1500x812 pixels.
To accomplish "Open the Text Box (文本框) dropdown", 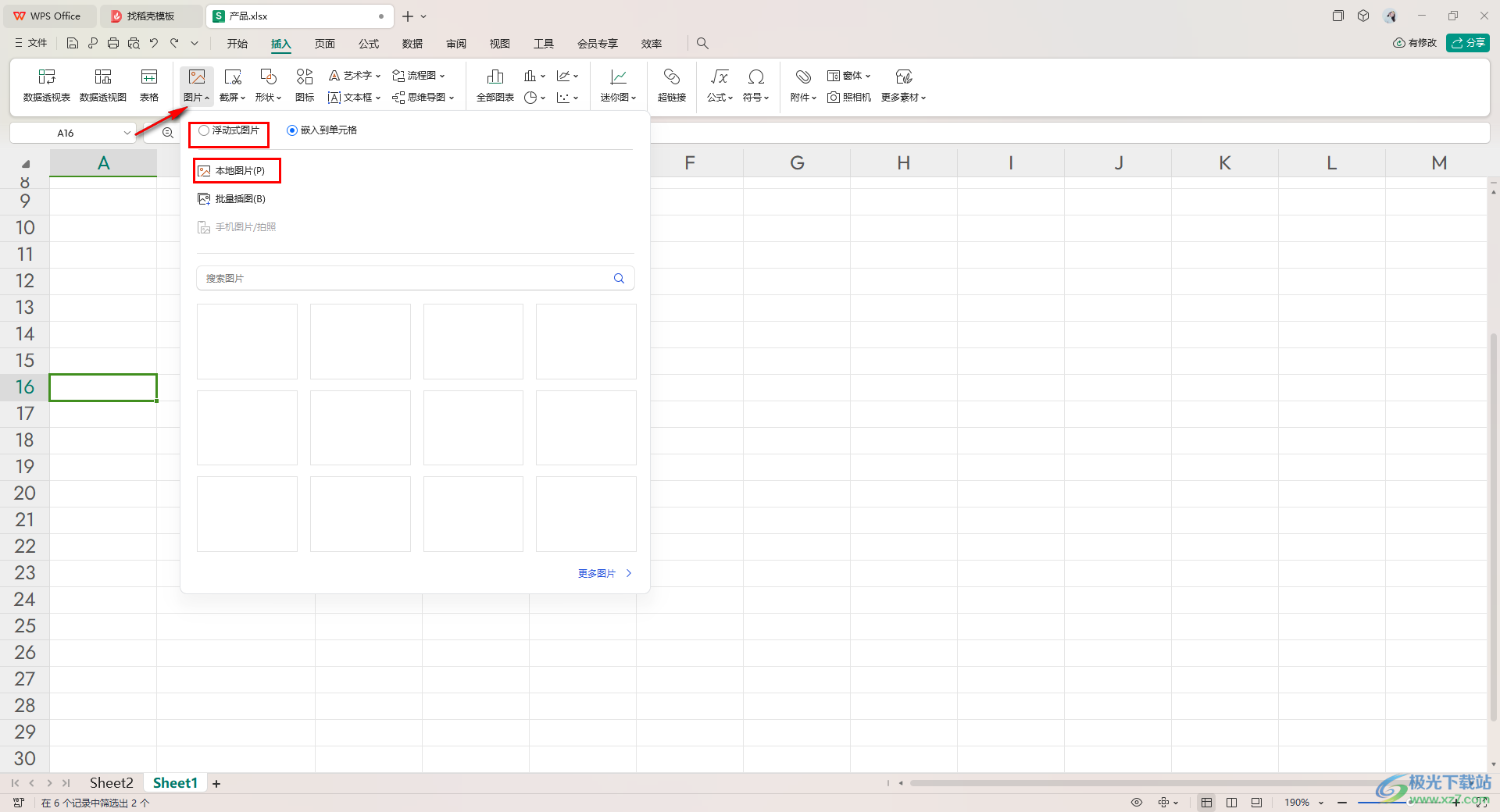I will click(x=355, y=98).
